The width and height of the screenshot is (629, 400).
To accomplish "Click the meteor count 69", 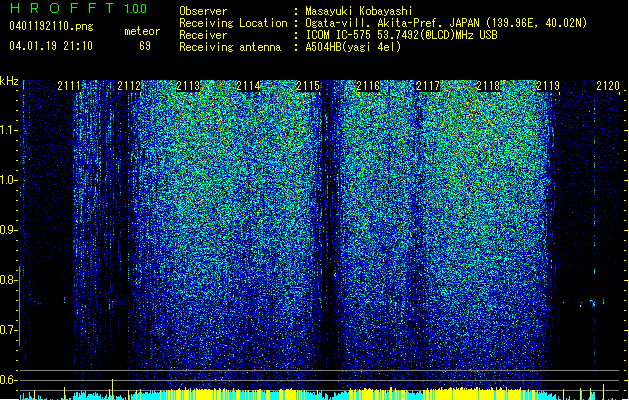I will point(145,46).
